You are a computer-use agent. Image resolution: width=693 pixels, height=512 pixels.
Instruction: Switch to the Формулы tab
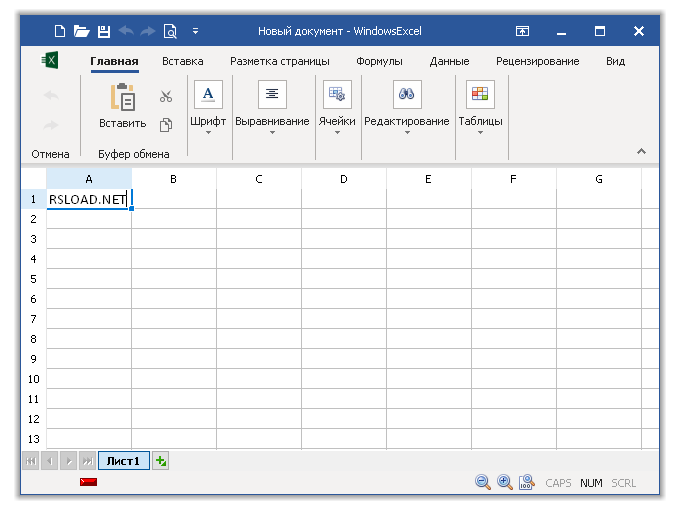pos(379,61)
